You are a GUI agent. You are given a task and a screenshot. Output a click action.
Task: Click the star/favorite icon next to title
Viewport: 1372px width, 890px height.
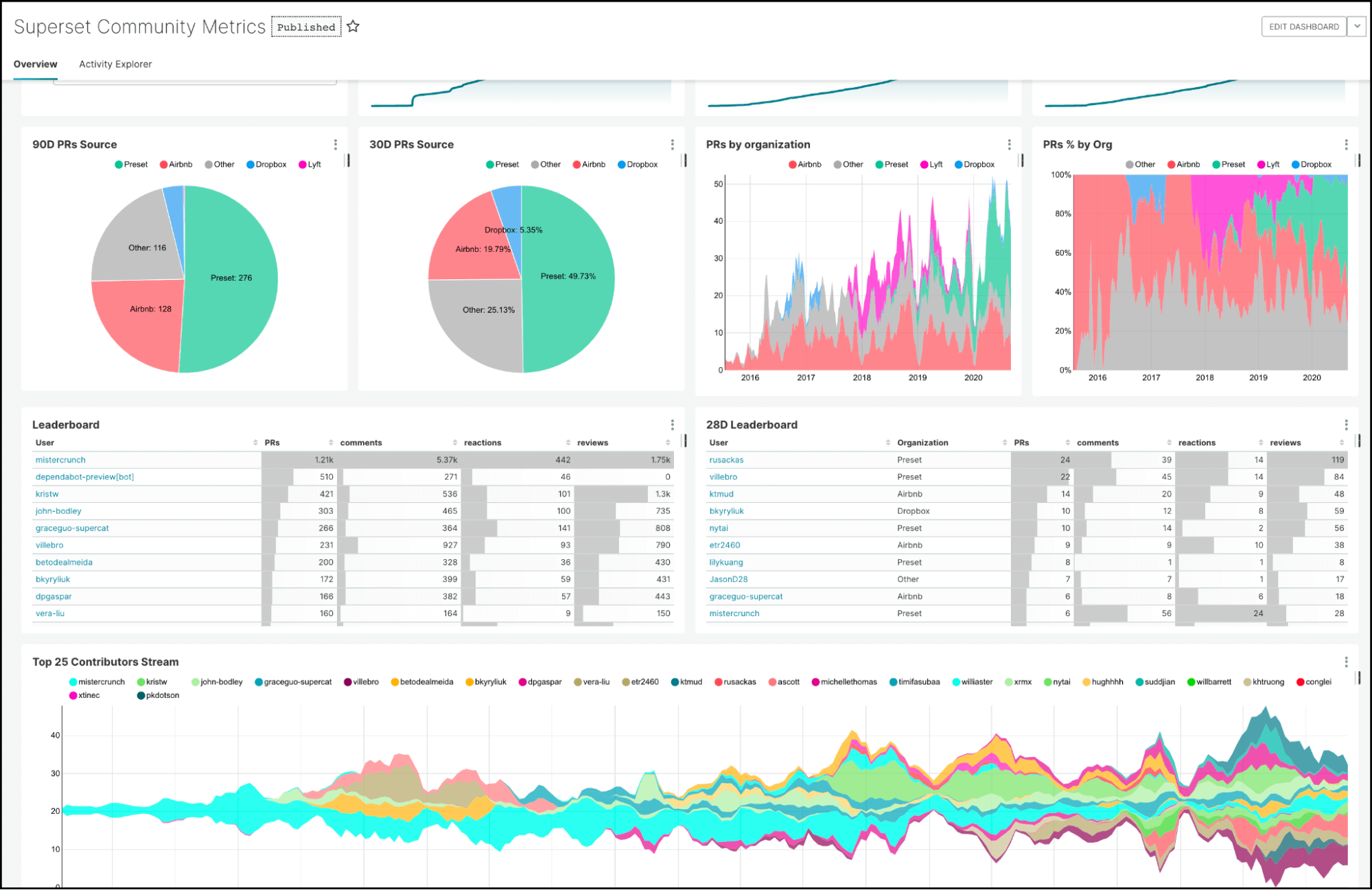coord(355,27)
